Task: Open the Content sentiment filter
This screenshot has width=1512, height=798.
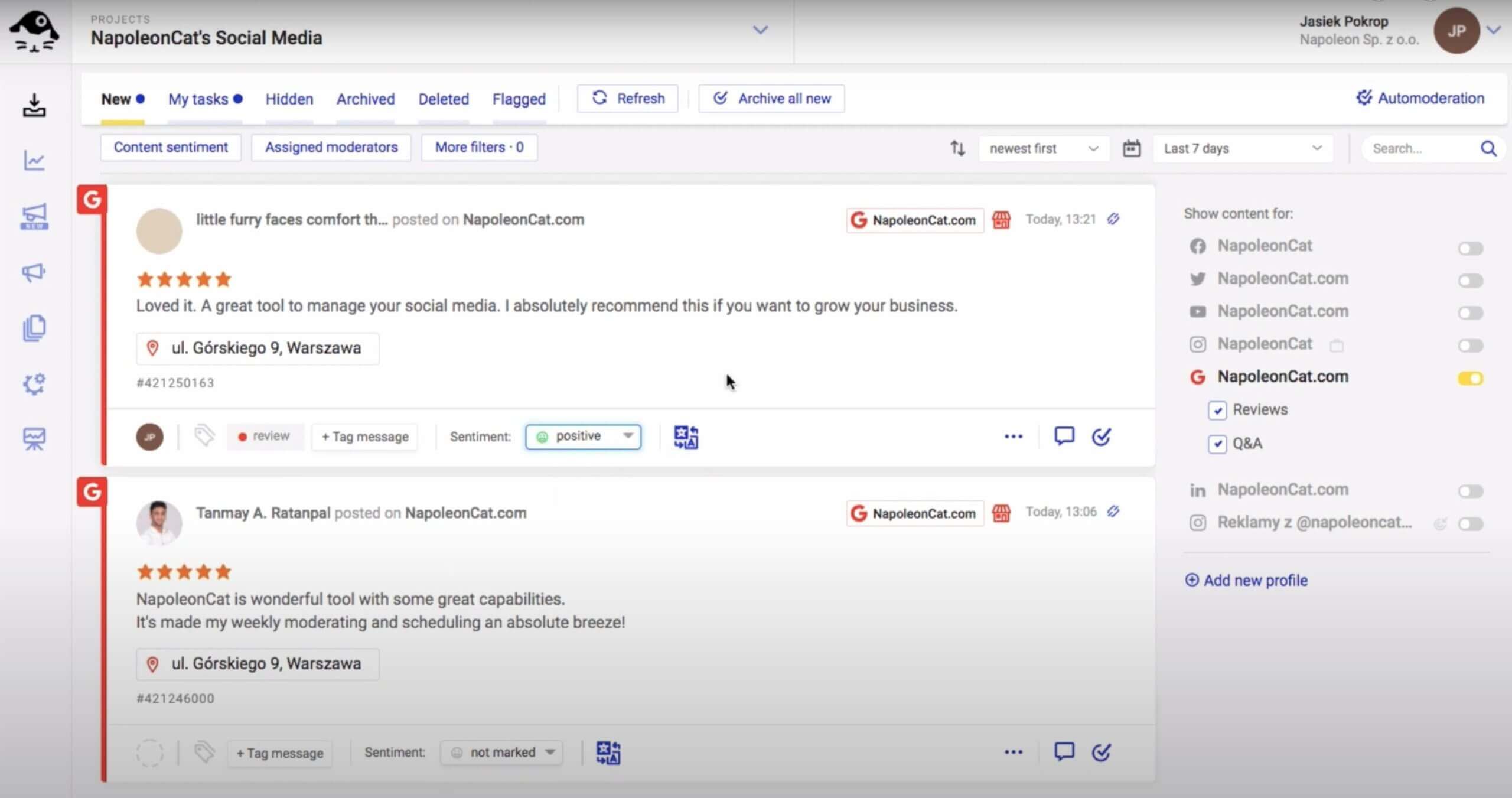Action: 171,147
